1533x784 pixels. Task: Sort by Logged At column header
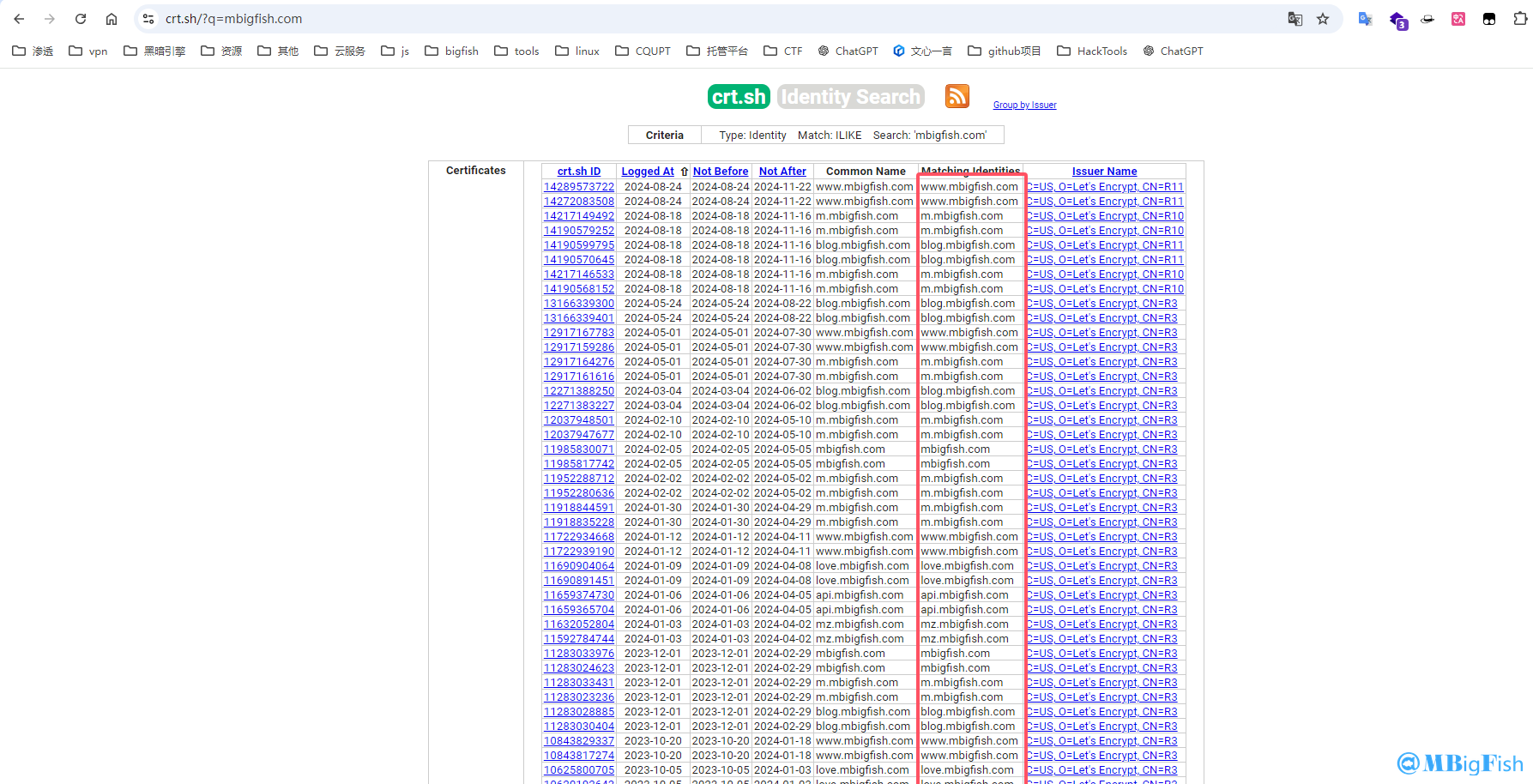point(648,172)
